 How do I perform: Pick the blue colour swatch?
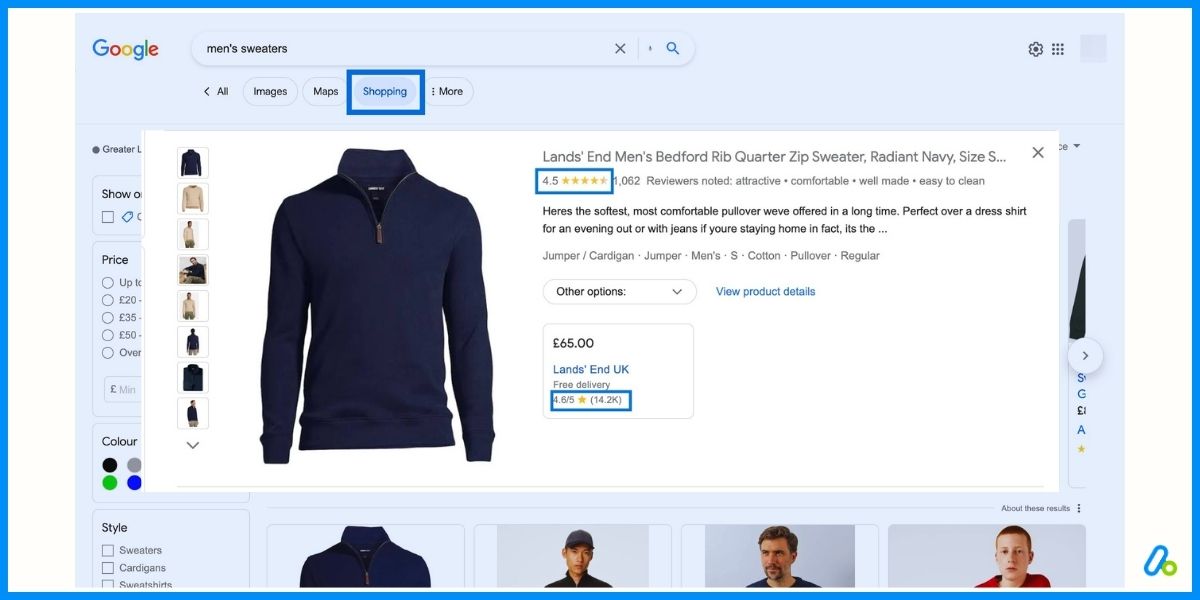click(x=134, y=483)
